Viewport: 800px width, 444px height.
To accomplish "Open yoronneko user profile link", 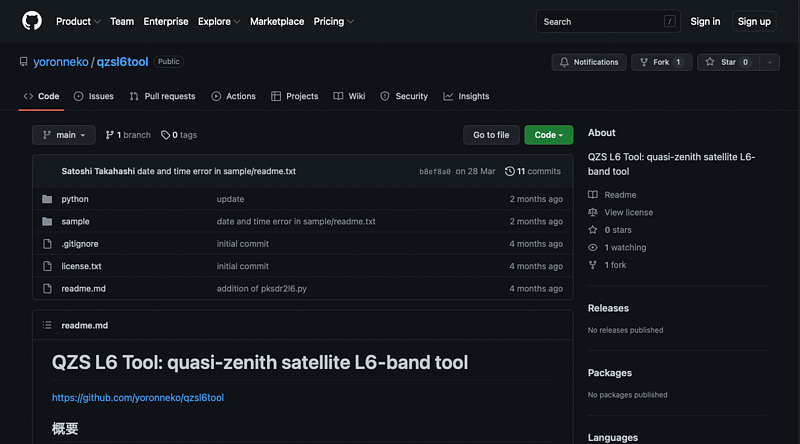I will point(61,62).
